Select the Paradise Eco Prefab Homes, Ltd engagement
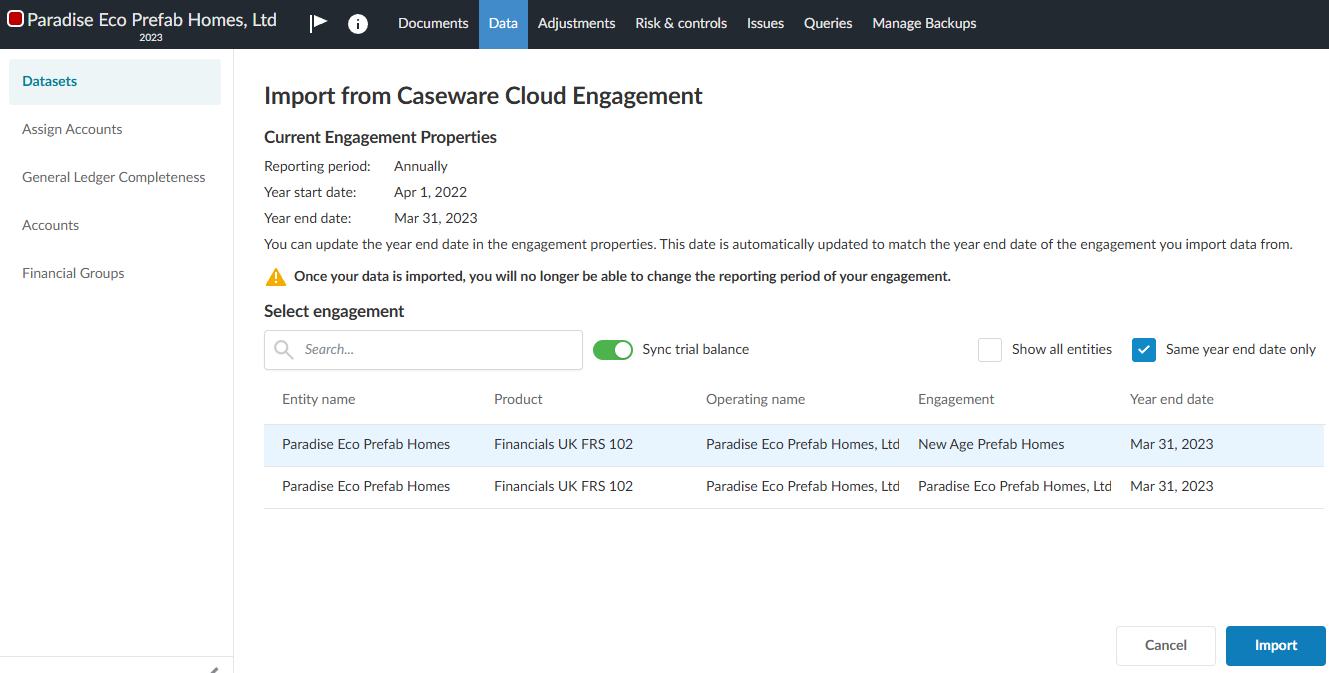The height and width of the screenshot is (673, 1329). point(794,487)
